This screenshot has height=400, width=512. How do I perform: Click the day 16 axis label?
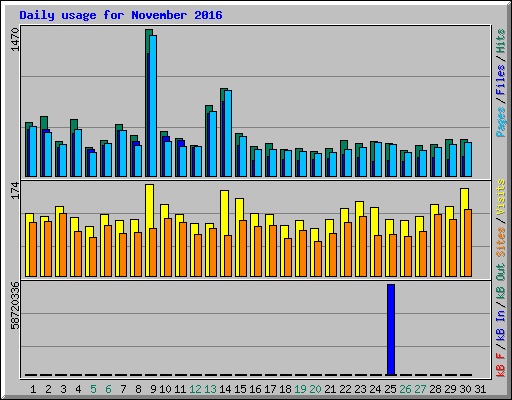[255, 389]
